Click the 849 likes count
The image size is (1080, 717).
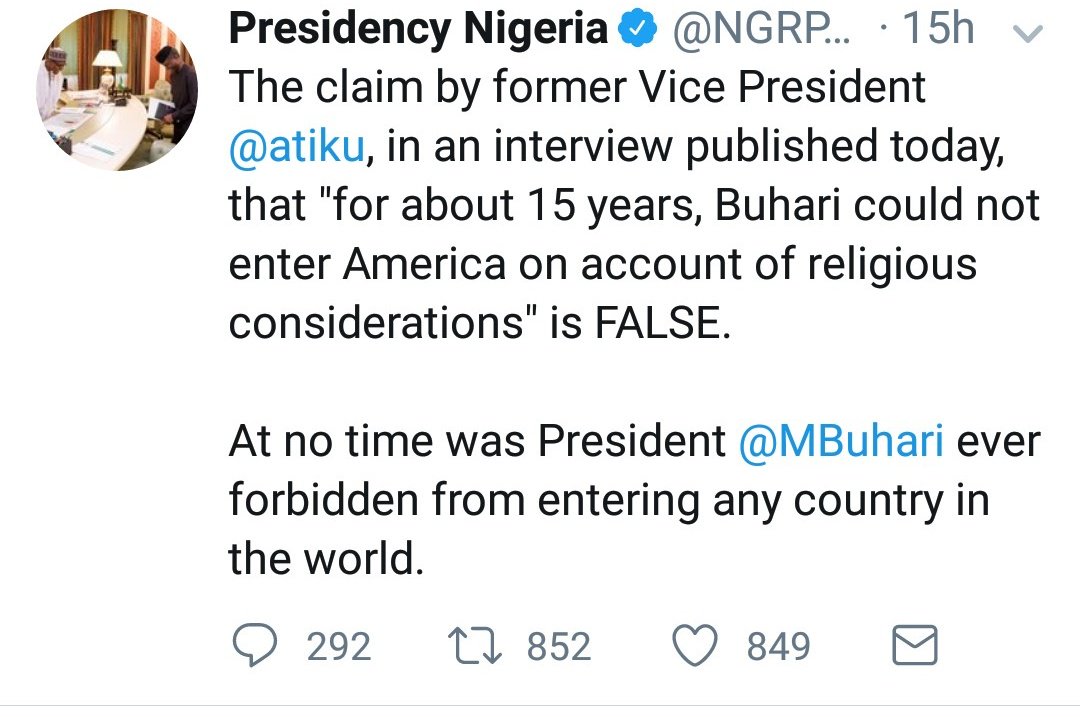click(x=778, y=647)
